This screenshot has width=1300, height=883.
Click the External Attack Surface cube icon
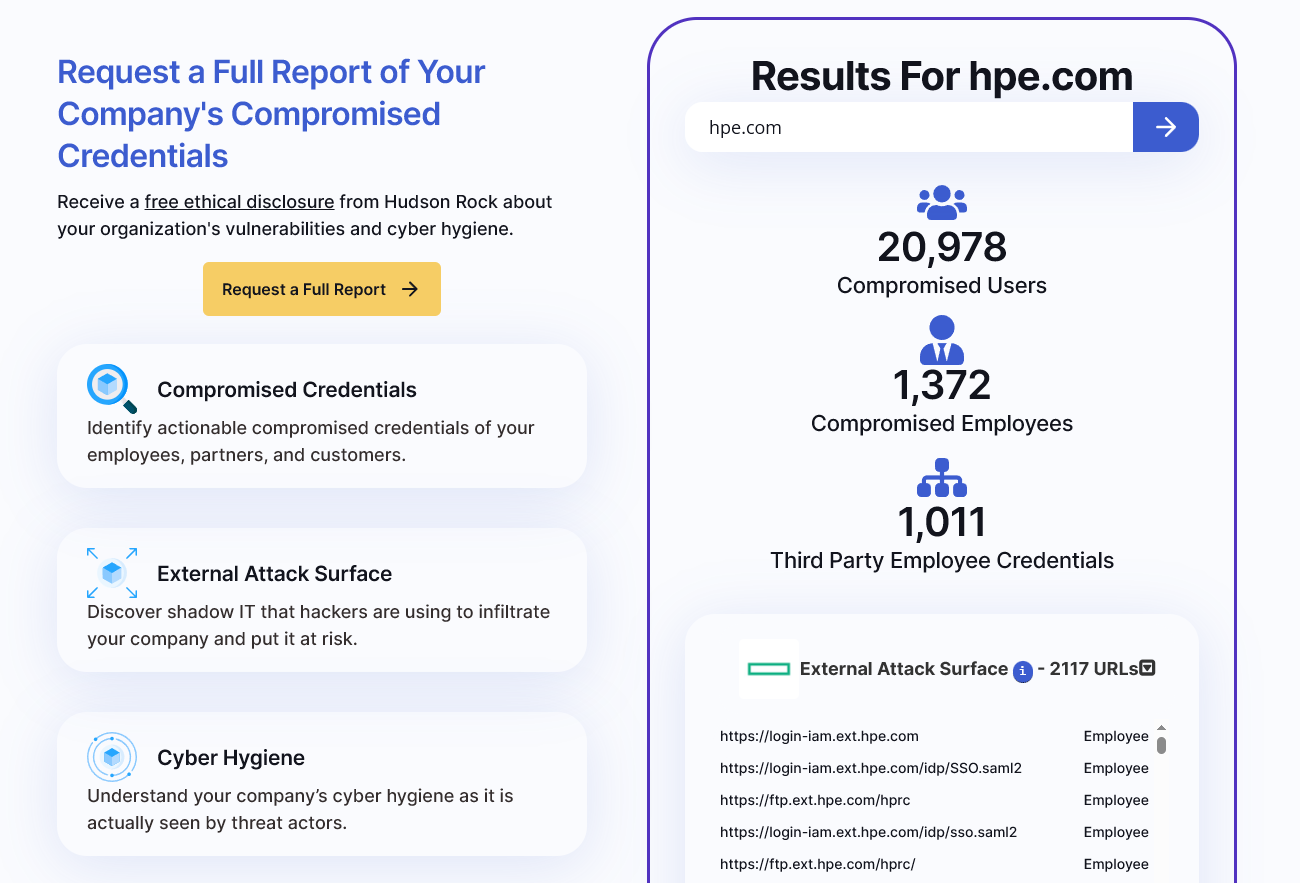(x=112, y=573)
